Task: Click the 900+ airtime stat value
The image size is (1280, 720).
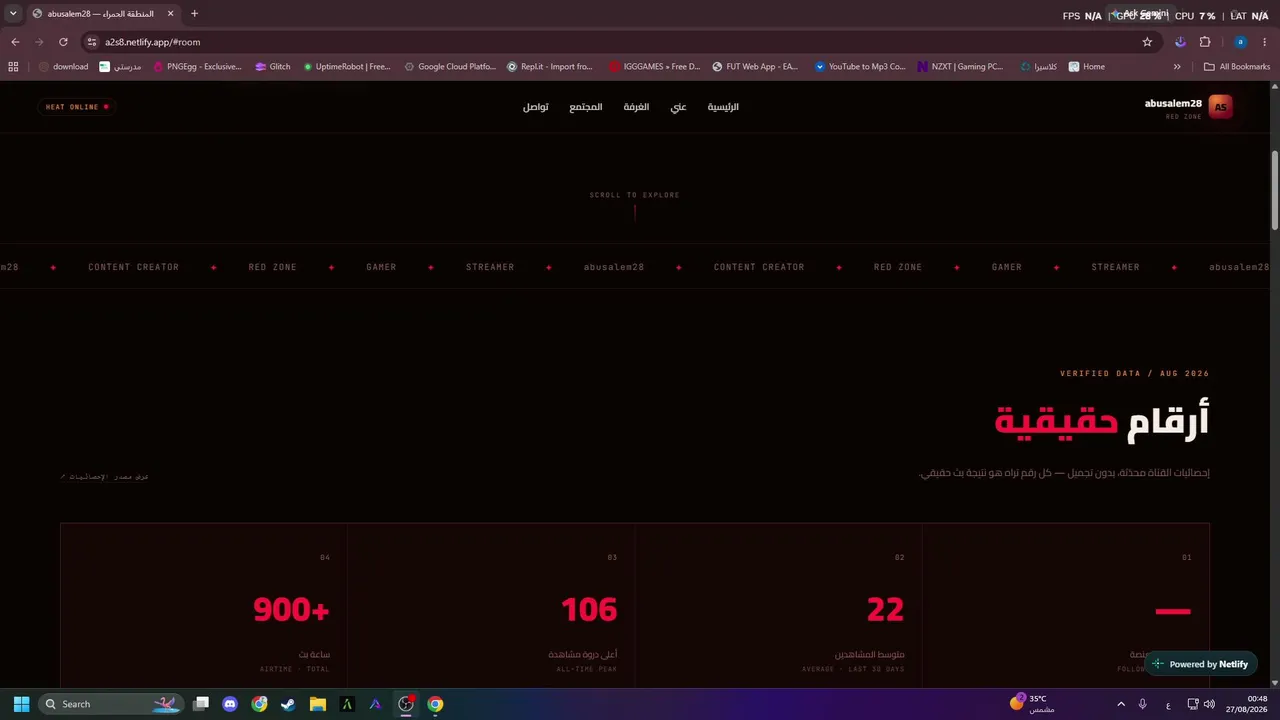Action: point(291,609)
